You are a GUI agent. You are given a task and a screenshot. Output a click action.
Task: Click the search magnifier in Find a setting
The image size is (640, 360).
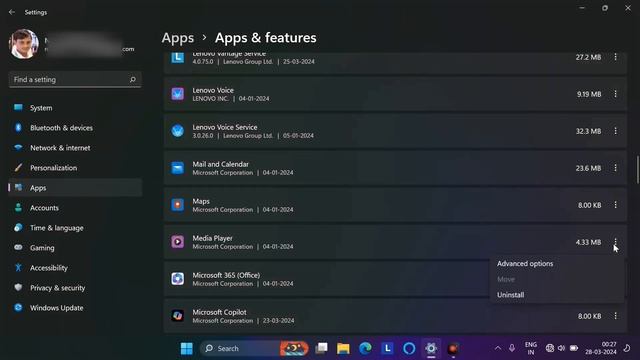[133, 80]
